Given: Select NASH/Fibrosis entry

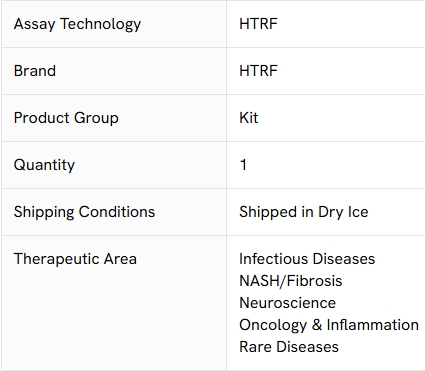Looking at the screenshot, I should pyautogui.click(x=291, y=281).
